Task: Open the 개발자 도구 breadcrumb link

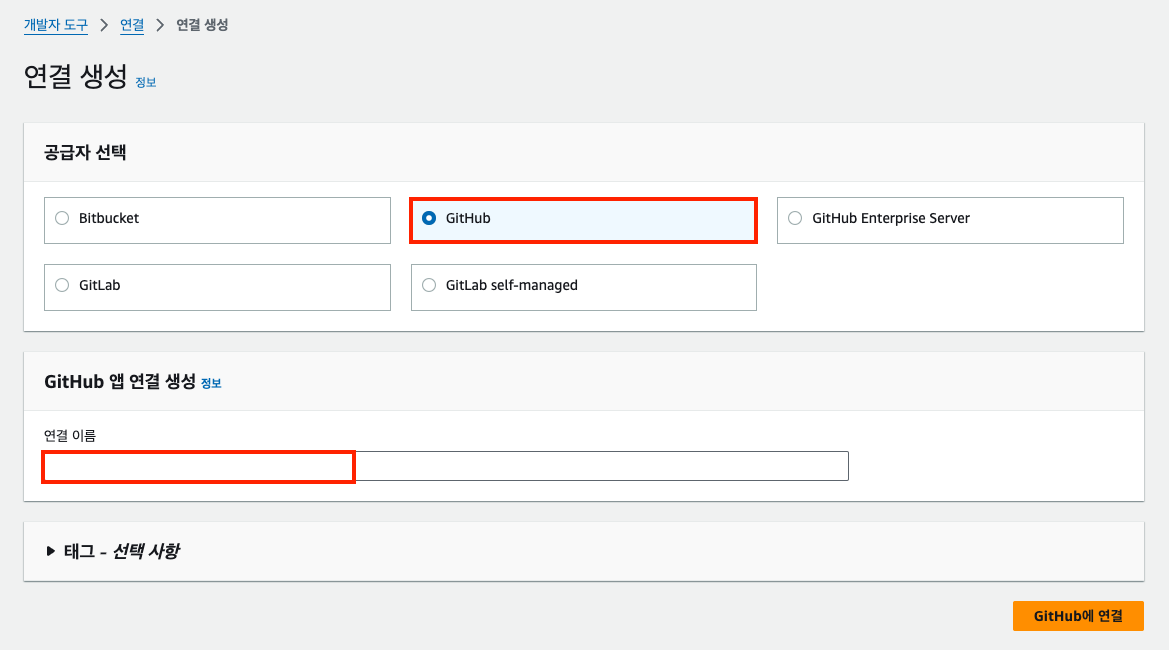Action: click(x=56, y=25)
